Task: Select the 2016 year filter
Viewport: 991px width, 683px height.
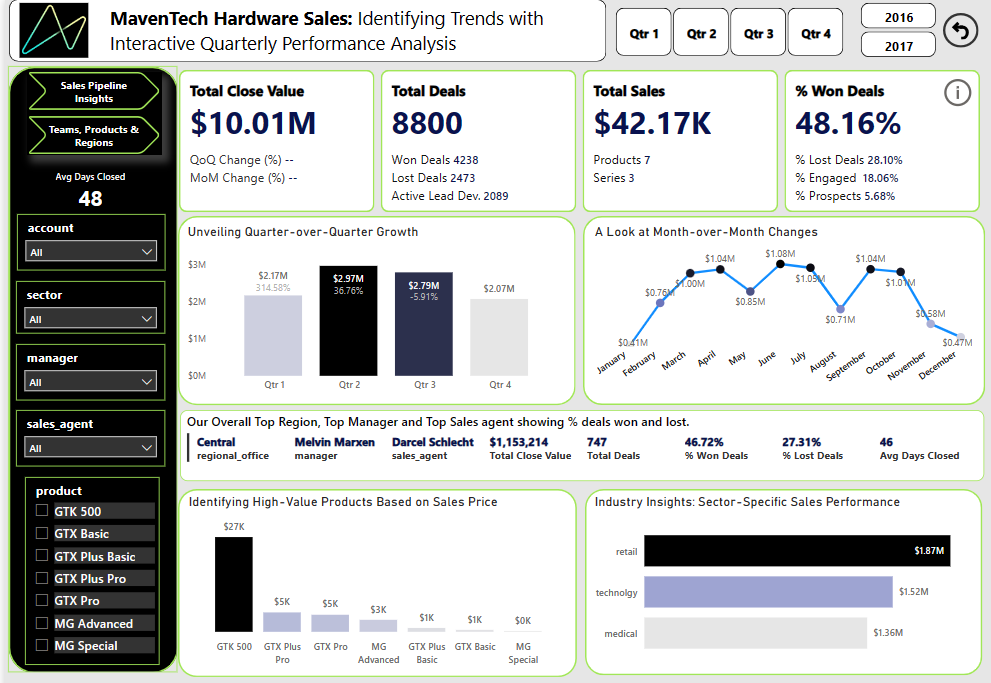Action: click(897, 17)
